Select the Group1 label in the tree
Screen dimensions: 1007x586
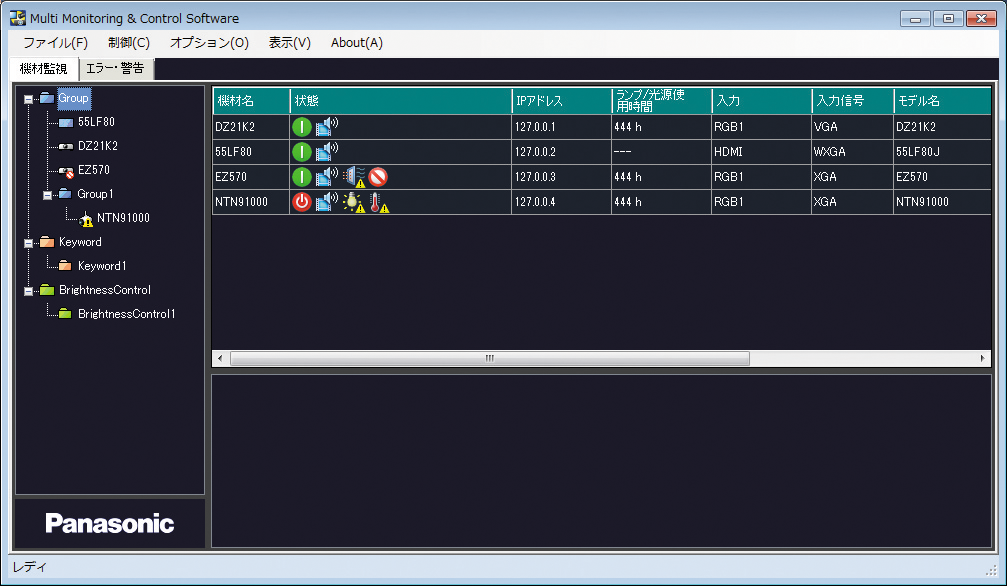pyautogui.click(x=95, y=194)
